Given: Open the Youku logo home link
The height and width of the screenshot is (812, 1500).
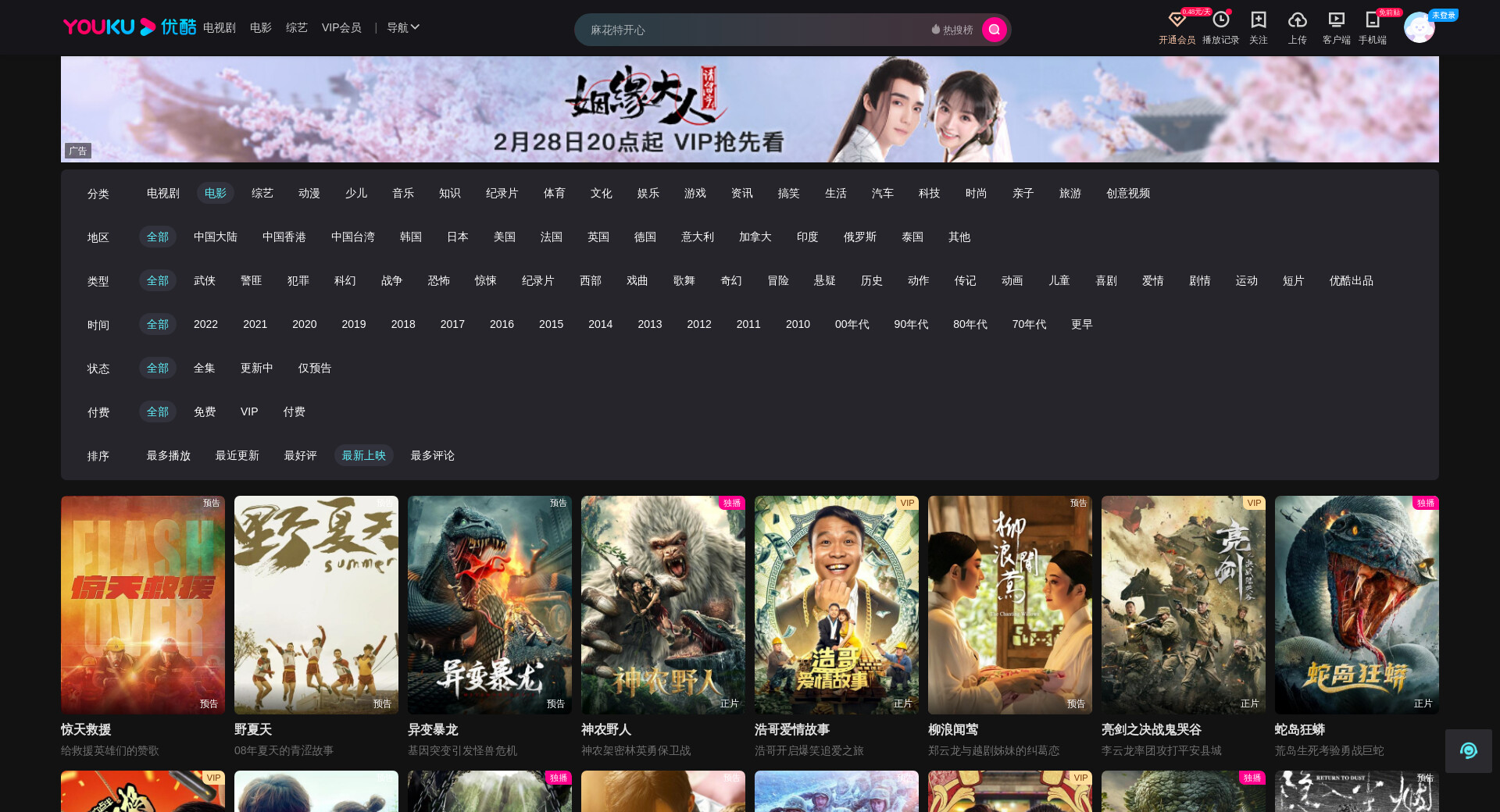Looking at the screenshot, I should [x=129, y=27].
